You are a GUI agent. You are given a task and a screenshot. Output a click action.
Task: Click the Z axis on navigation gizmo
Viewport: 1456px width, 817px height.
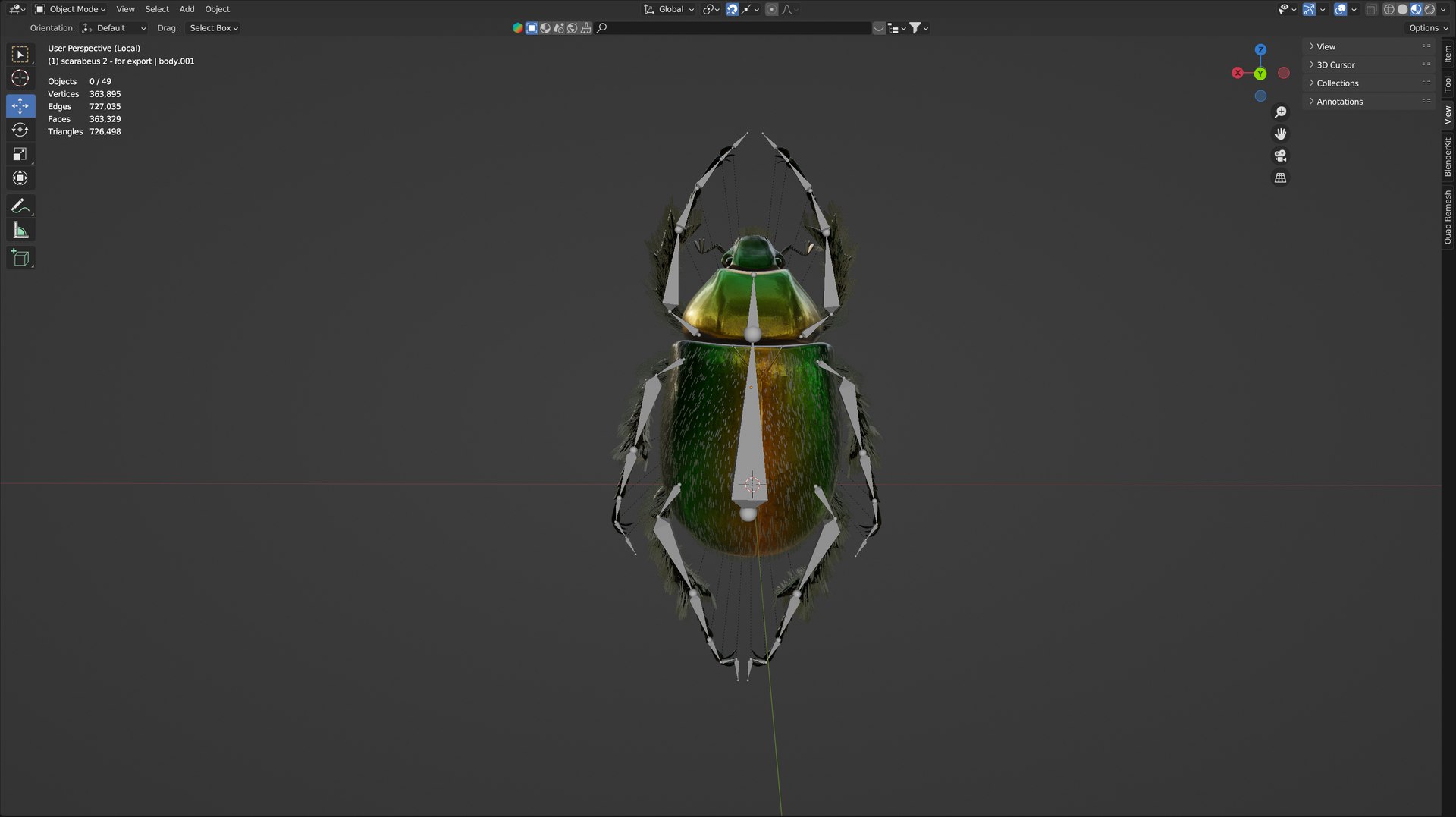click(1260, 50)
